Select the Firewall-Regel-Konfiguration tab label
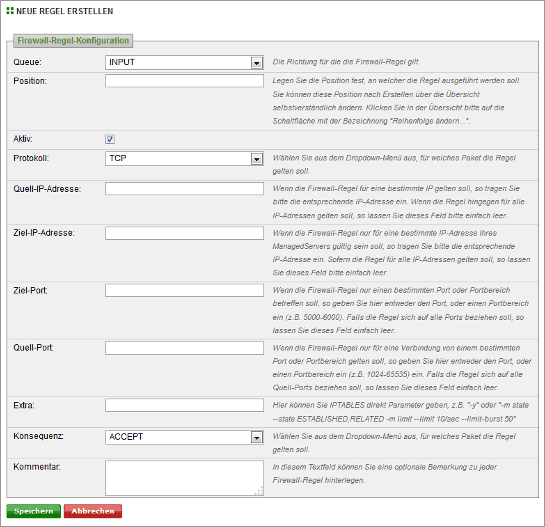 click(73, 41)
